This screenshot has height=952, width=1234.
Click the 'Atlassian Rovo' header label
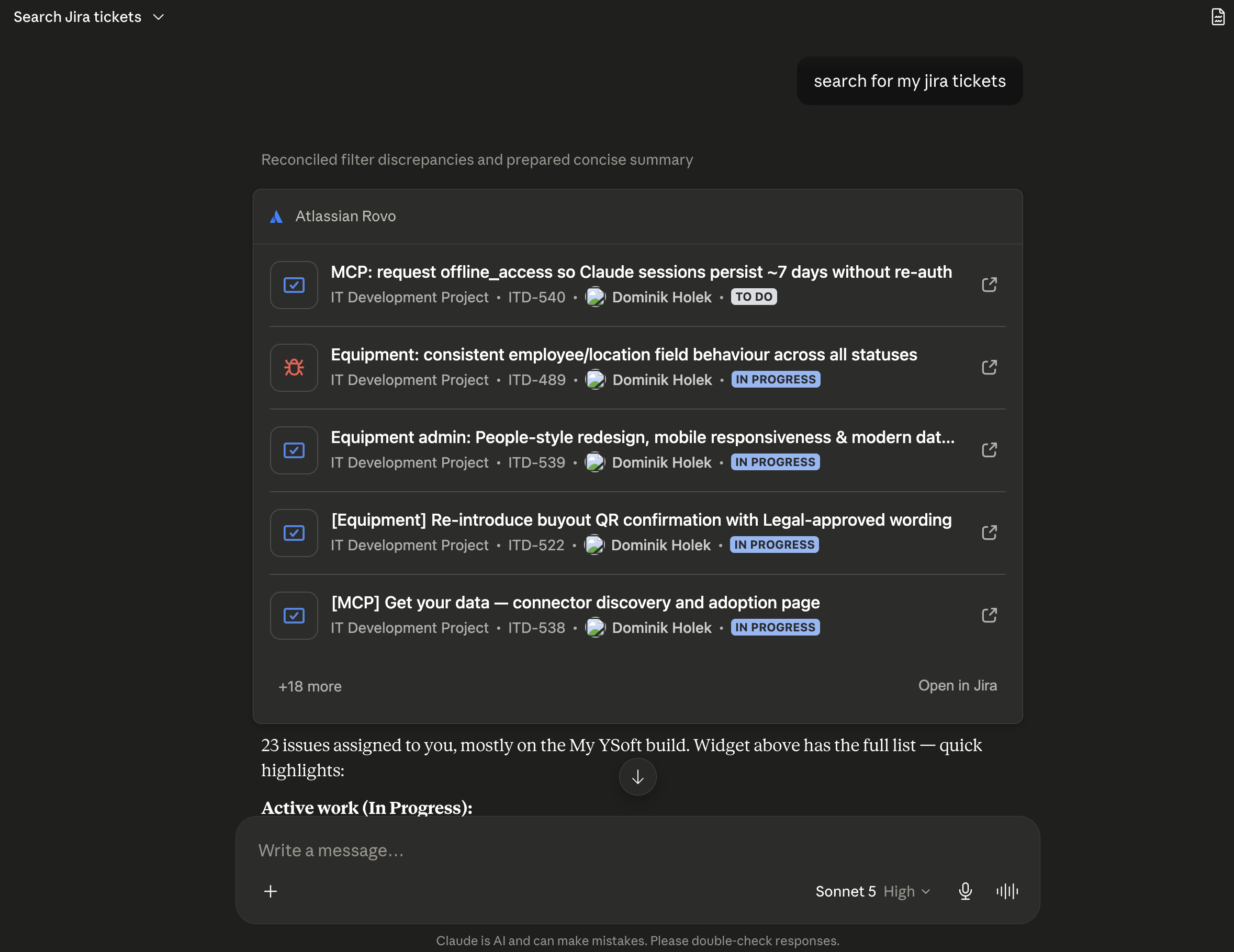345,216
